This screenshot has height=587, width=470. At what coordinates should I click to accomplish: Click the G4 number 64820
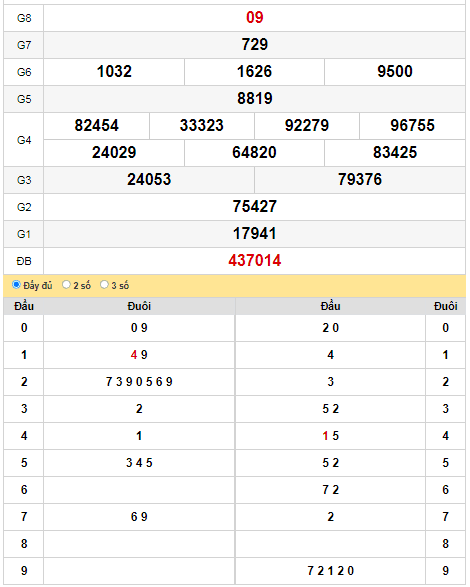[x=254, y=152]
